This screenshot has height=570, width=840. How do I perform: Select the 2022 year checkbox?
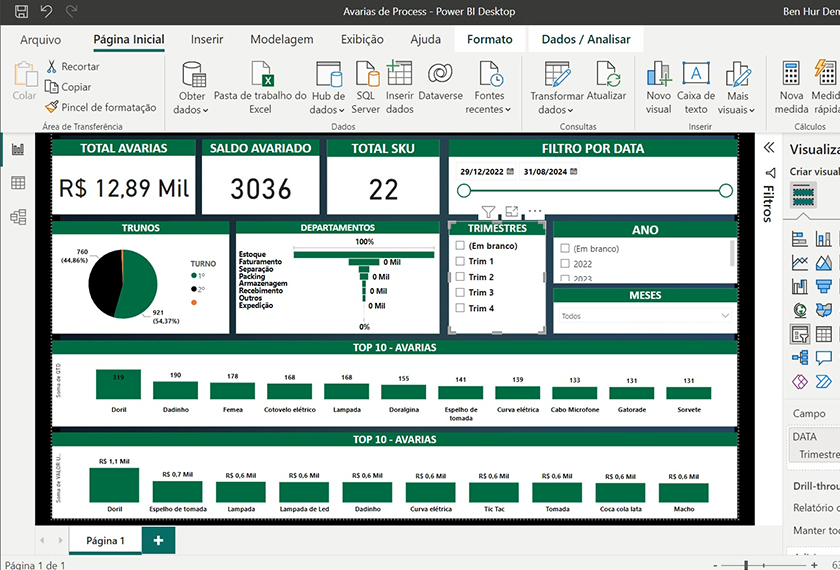pos(565,264)
